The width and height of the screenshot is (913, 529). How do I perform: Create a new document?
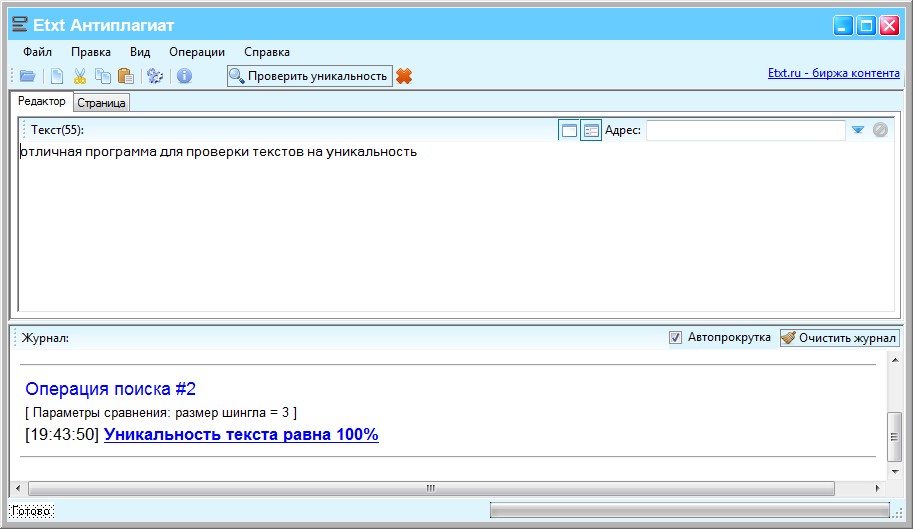(x=57, y=76)
